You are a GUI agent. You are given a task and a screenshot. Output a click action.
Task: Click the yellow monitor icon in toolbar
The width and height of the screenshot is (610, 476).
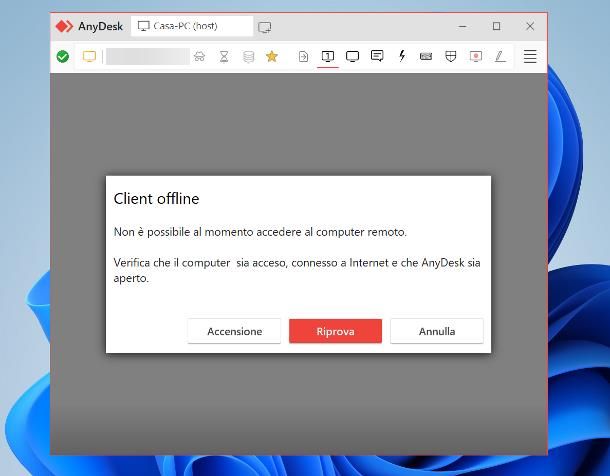(89, 56)
